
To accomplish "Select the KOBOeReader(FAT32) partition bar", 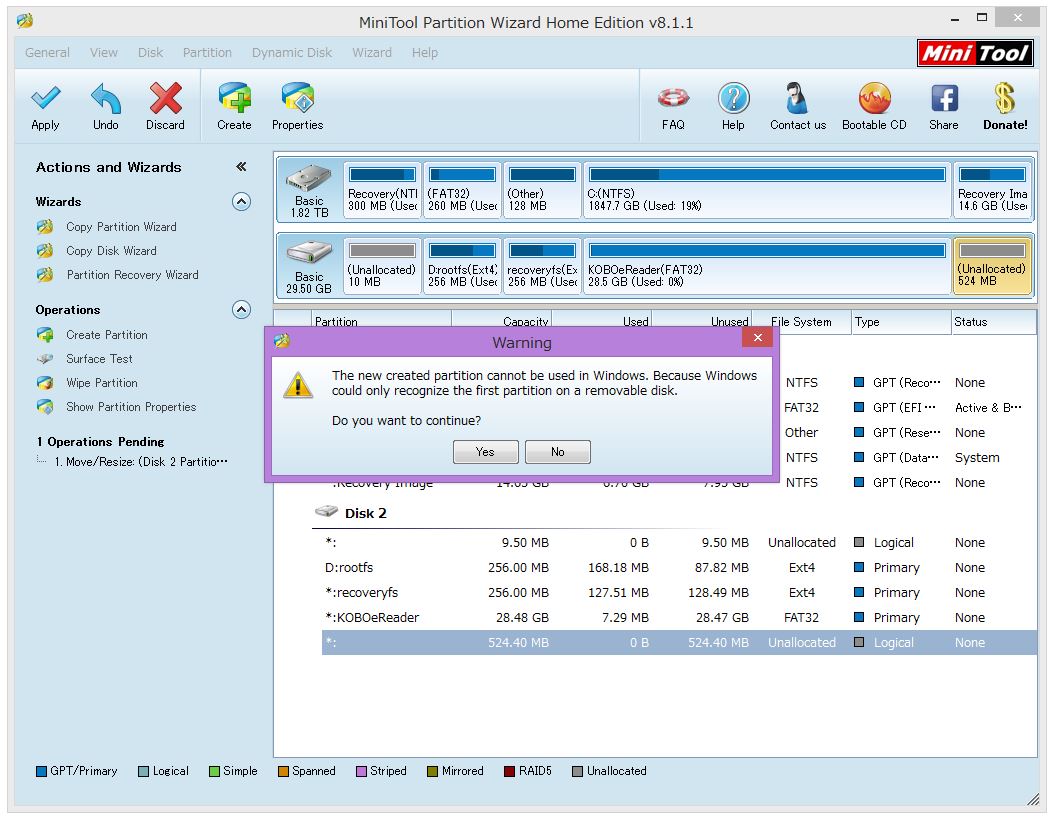I will point(767,266).
